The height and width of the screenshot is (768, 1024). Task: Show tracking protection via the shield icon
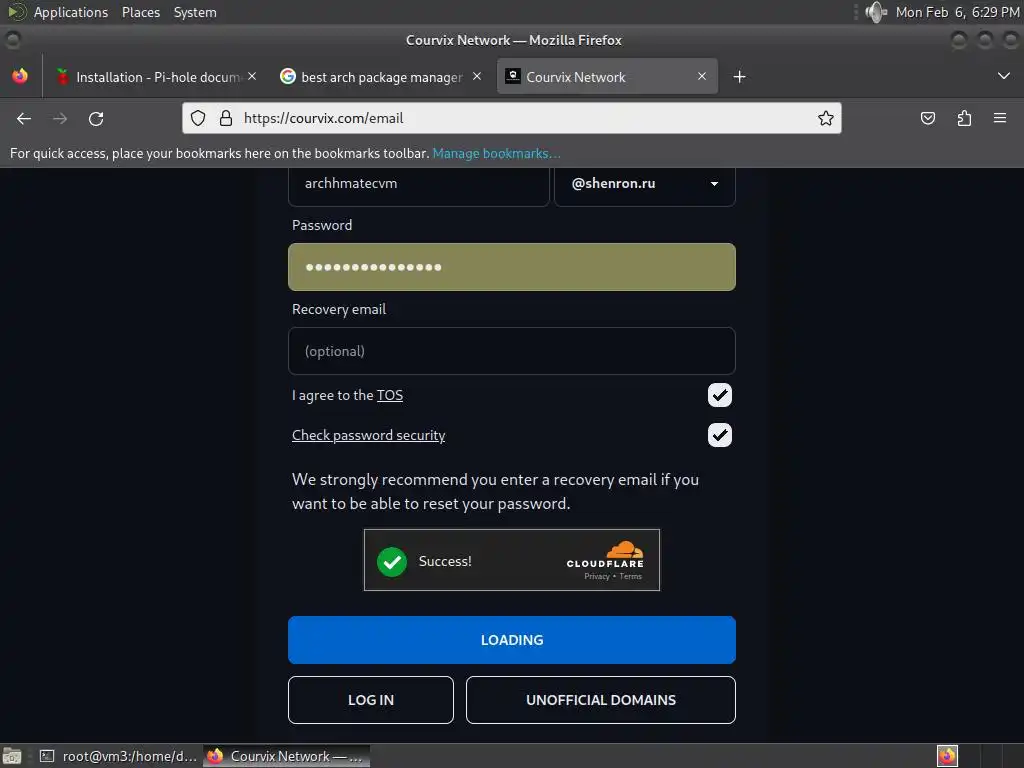pyautogui.click(x=198, y=118)
